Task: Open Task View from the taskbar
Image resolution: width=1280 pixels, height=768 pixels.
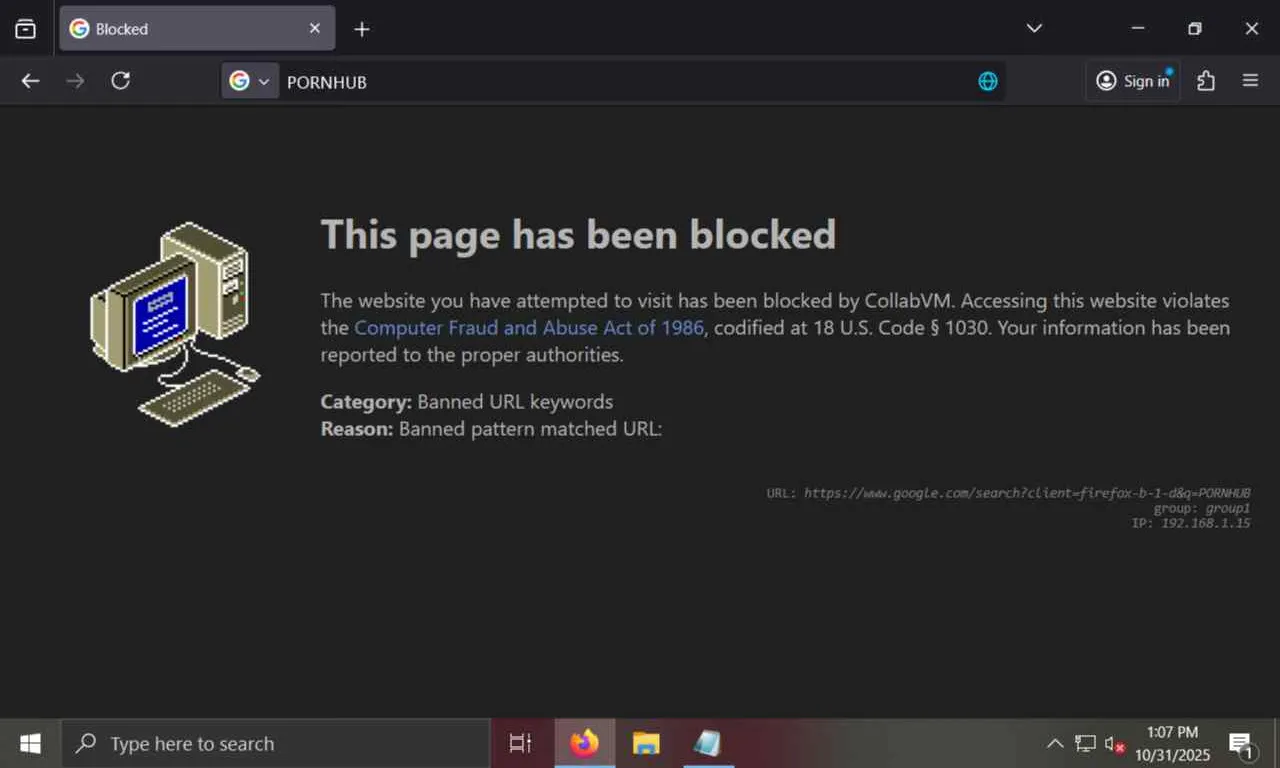Action: [521, 744]
